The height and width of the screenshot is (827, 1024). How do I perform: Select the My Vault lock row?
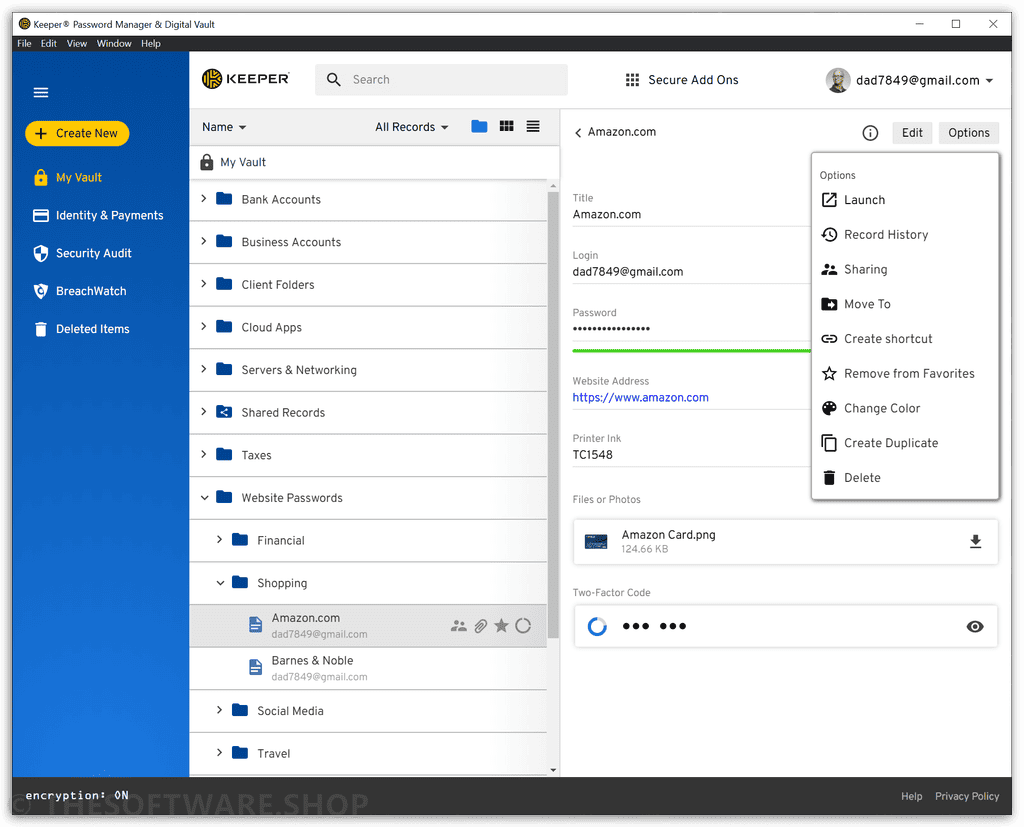coord(374,162)
